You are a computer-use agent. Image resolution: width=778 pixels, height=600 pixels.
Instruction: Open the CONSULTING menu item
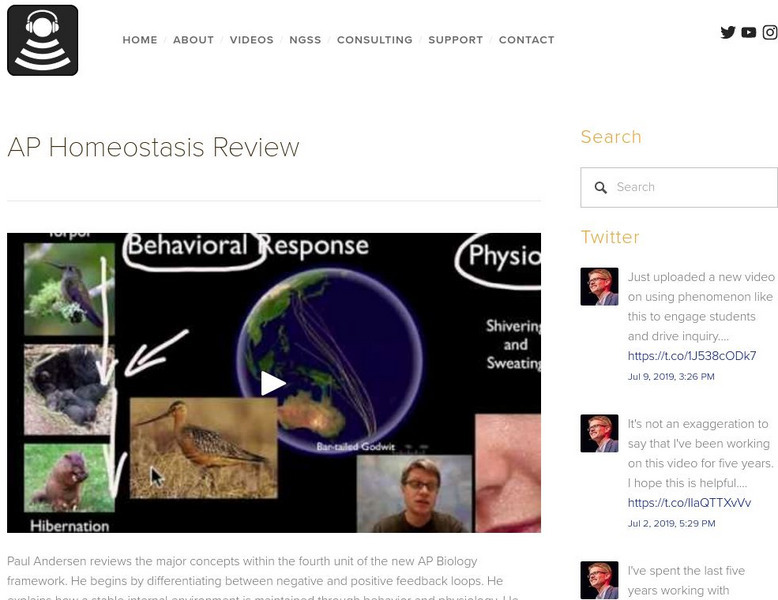point(375,40)
